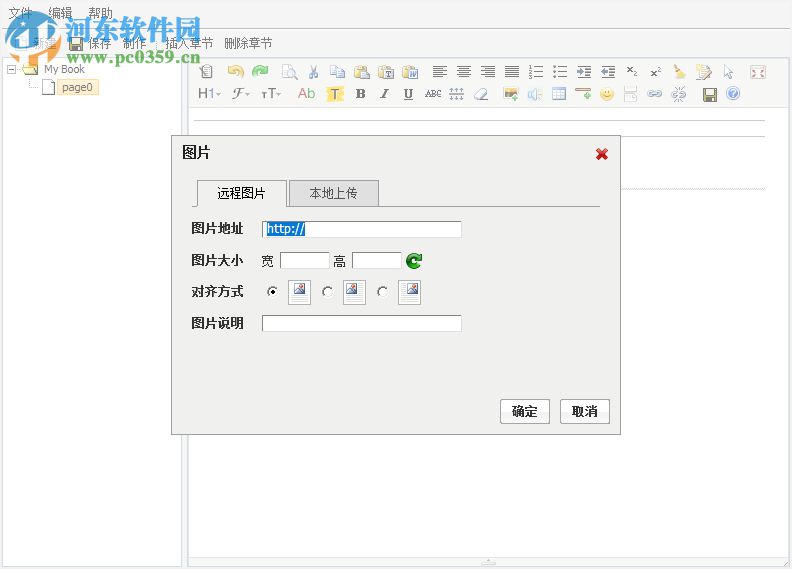This screenshot has height=569, width=792.
Task: Apply subscript formatting
Action: [632, 72]
